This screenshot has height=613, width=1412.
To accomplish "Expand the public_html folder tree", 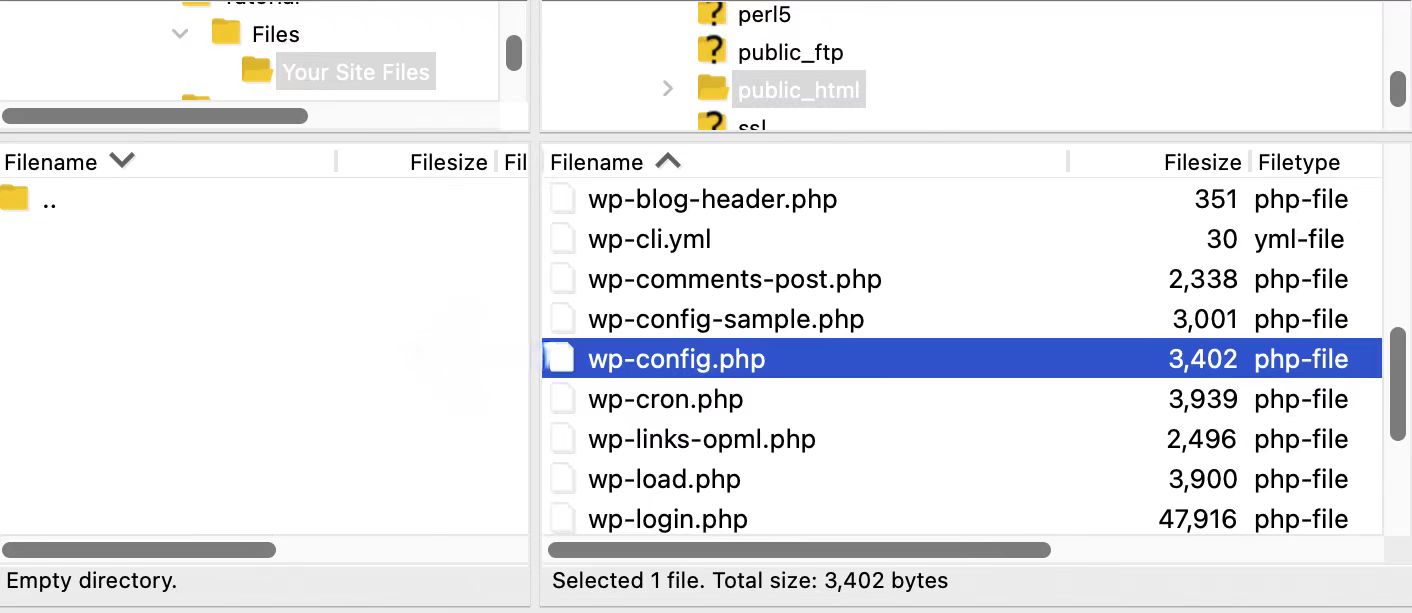I will coord(667,89).
